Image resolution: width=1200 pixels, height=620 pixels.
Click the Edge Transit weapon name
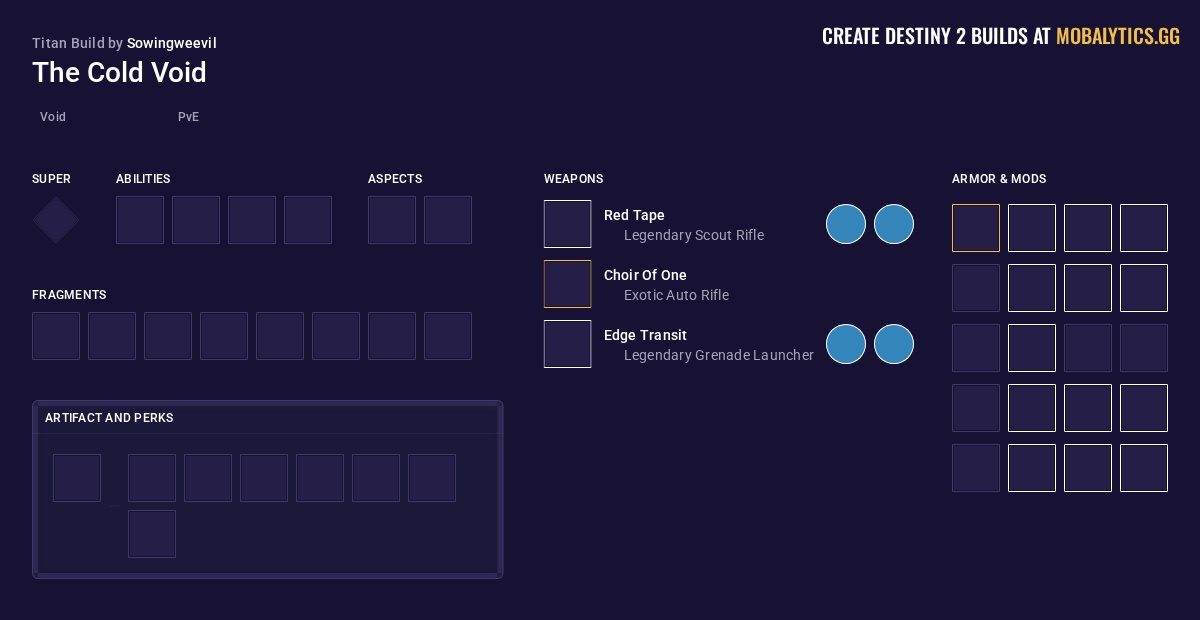point(645,335)
